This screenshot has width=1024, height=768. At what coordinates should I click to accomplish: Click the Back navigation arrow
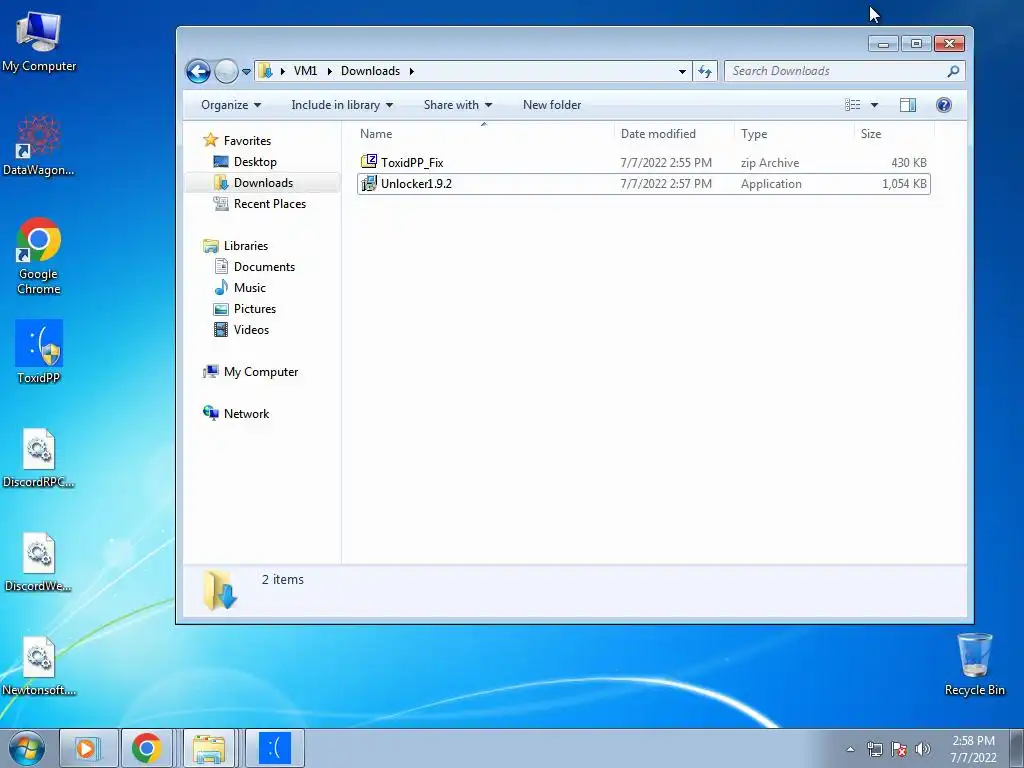[199, 71]
